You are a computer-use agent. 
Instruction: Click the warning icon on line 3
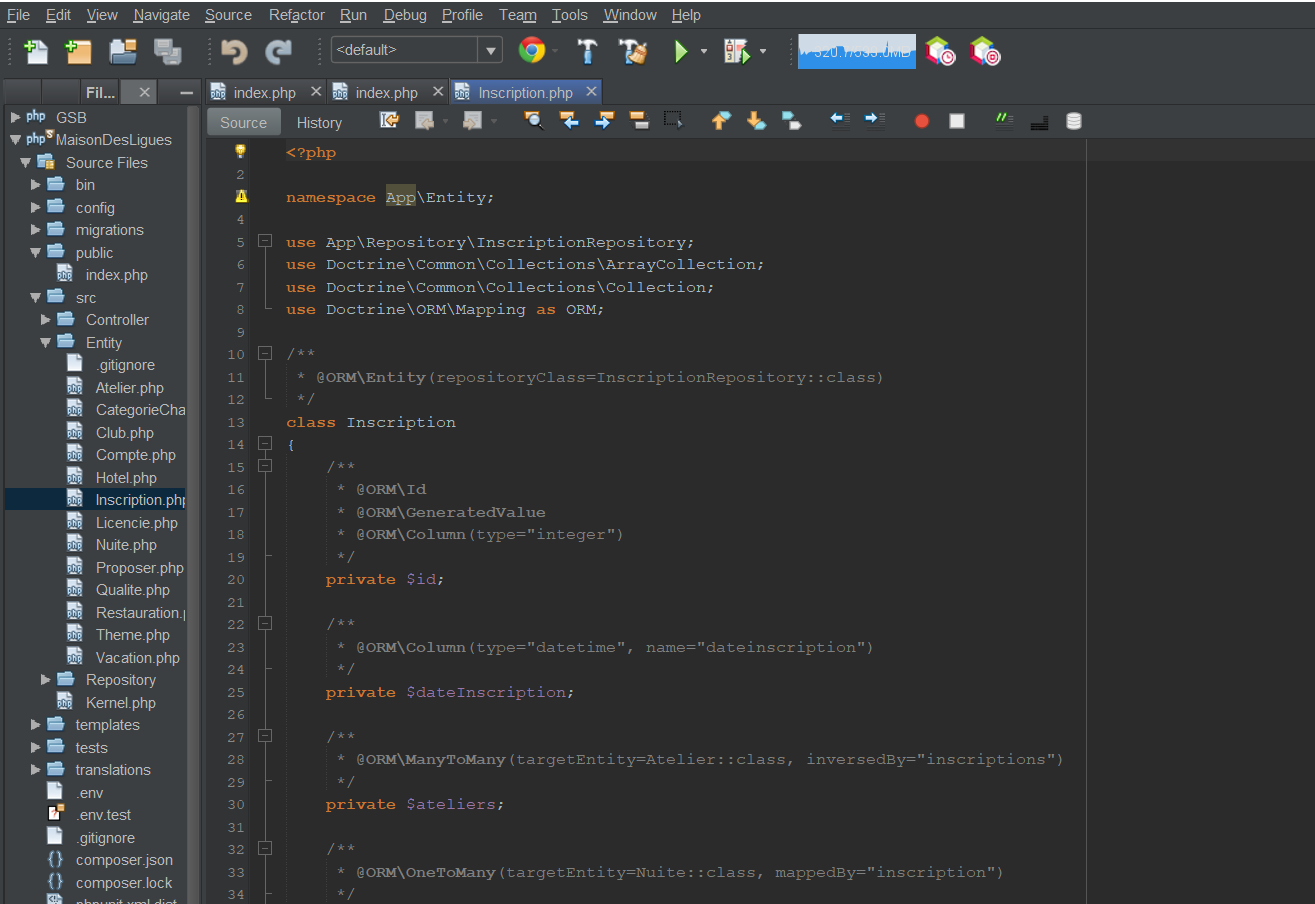coord(241,197)
